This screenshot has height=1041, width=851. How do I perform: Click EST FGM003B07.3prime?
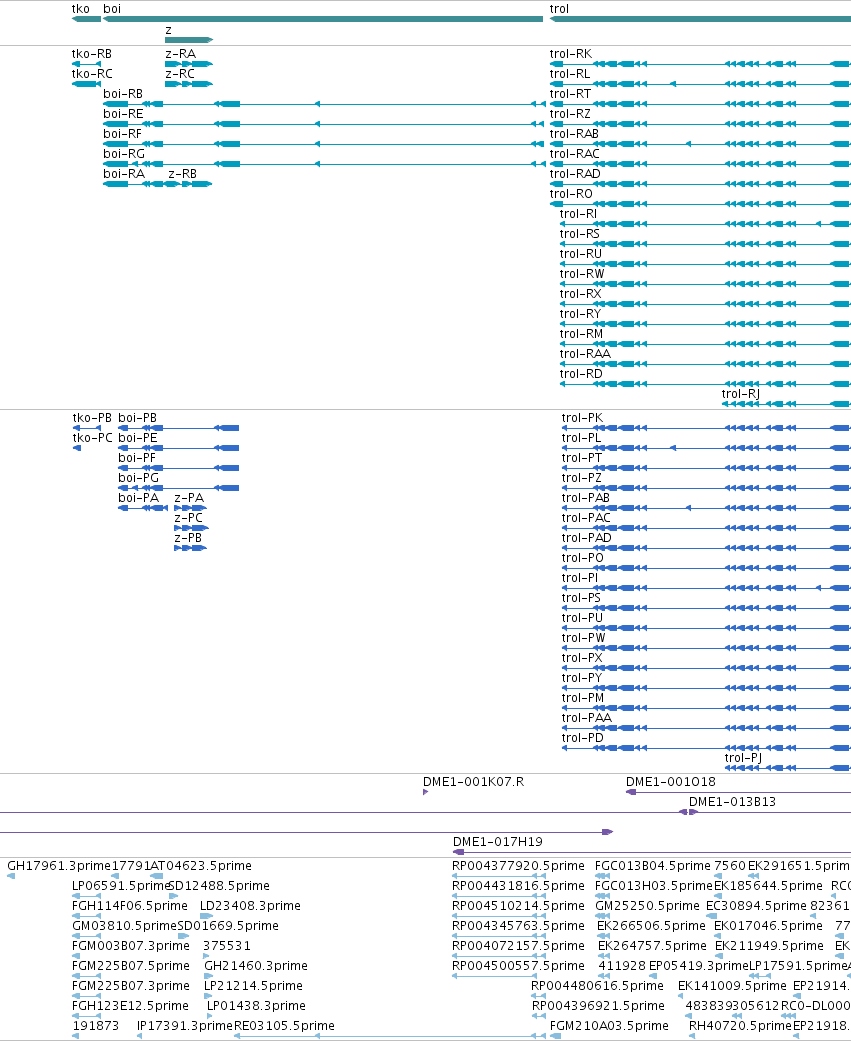[x=131, y=946]
